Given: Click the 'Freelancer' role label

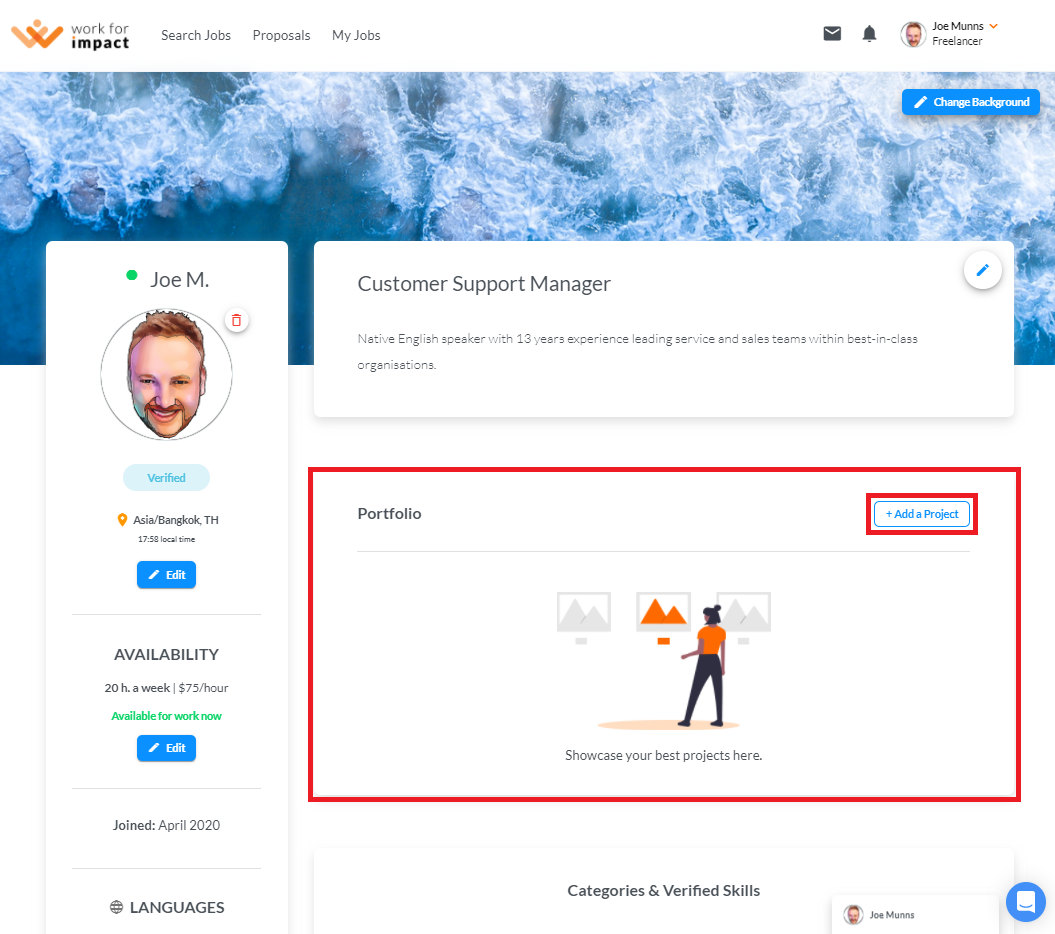Looking at the screenshot, I should click(x=957, y=41).
